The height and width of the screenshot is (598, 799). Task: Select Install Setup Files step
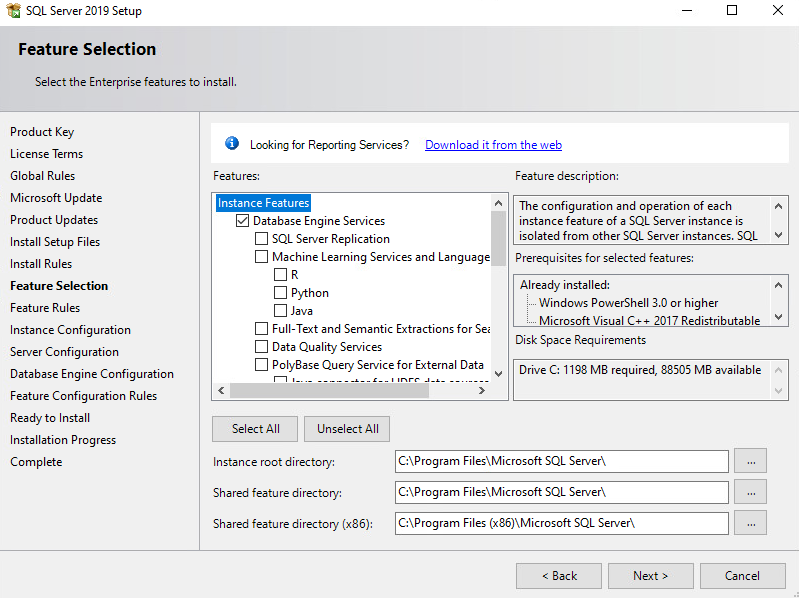pyautogui.click(x=55, y=242)
